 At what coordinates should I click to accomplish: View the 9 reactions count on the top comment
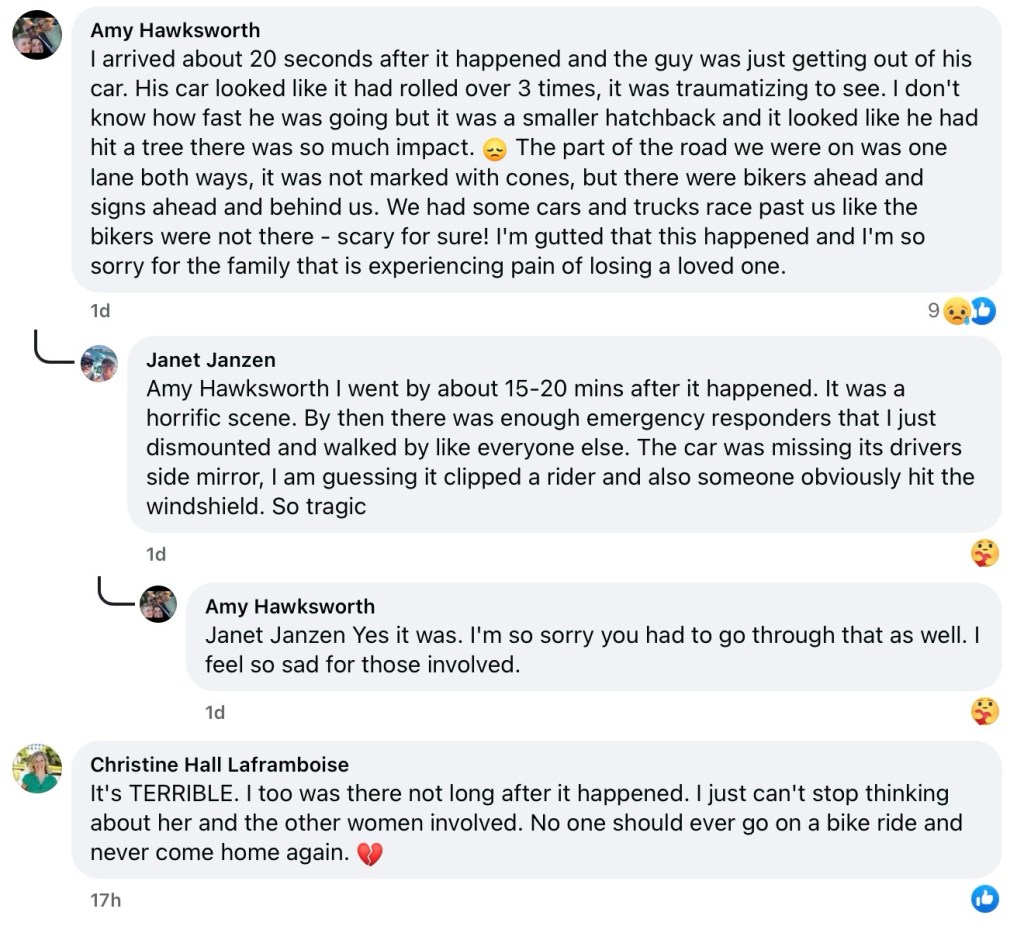click(x=933, y=311)
